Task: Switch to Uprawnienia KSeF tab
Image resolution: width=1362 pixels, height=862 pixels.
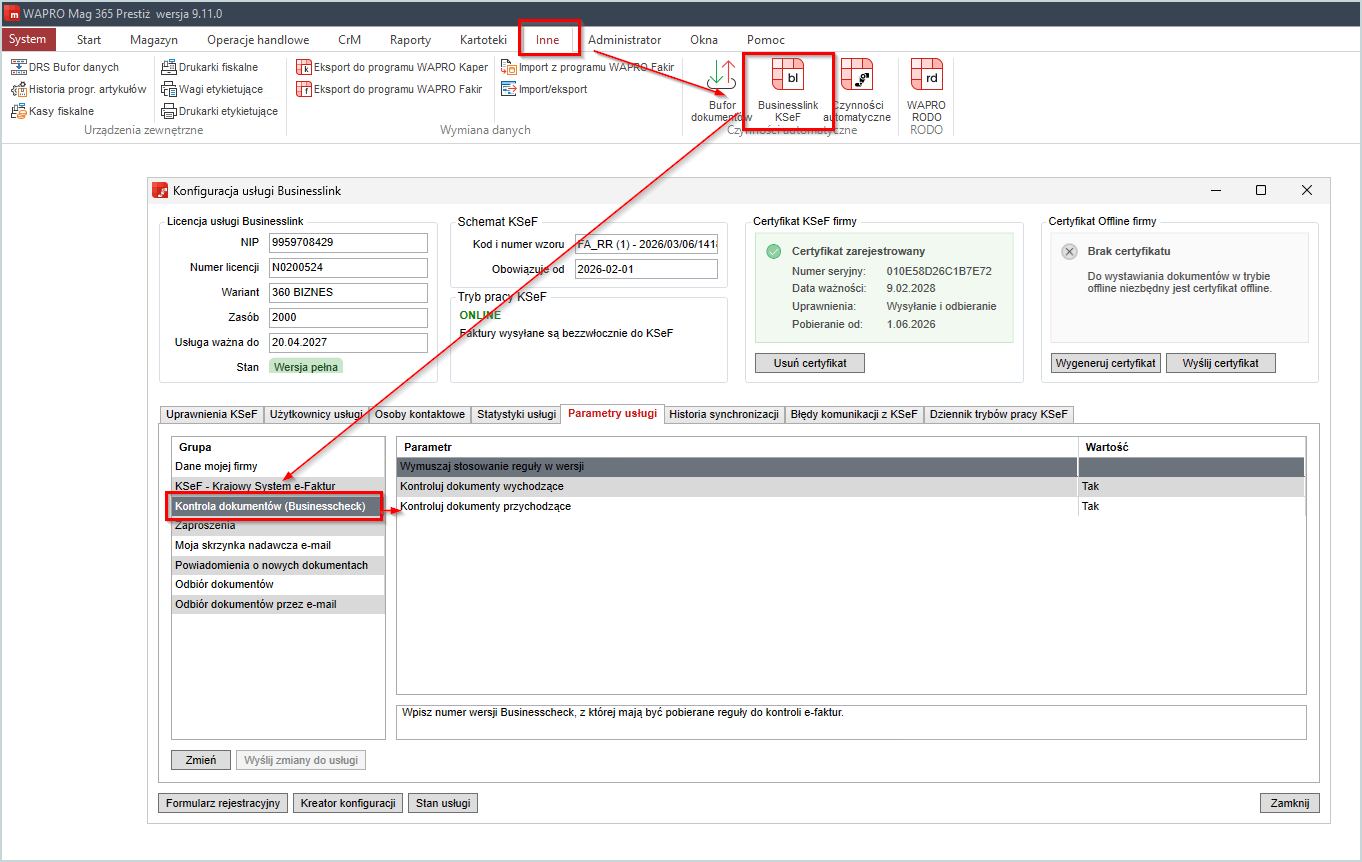Action: click(212, 414)
